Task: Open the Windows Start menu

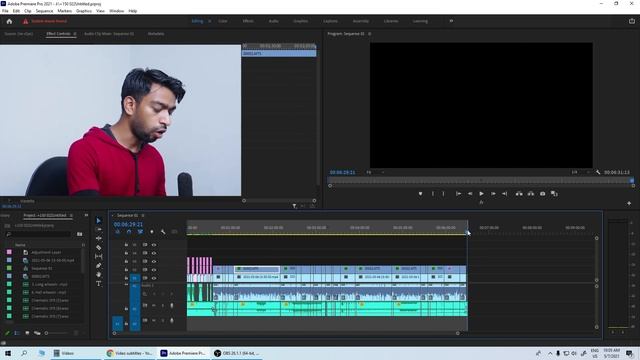Action: [7, 353]
